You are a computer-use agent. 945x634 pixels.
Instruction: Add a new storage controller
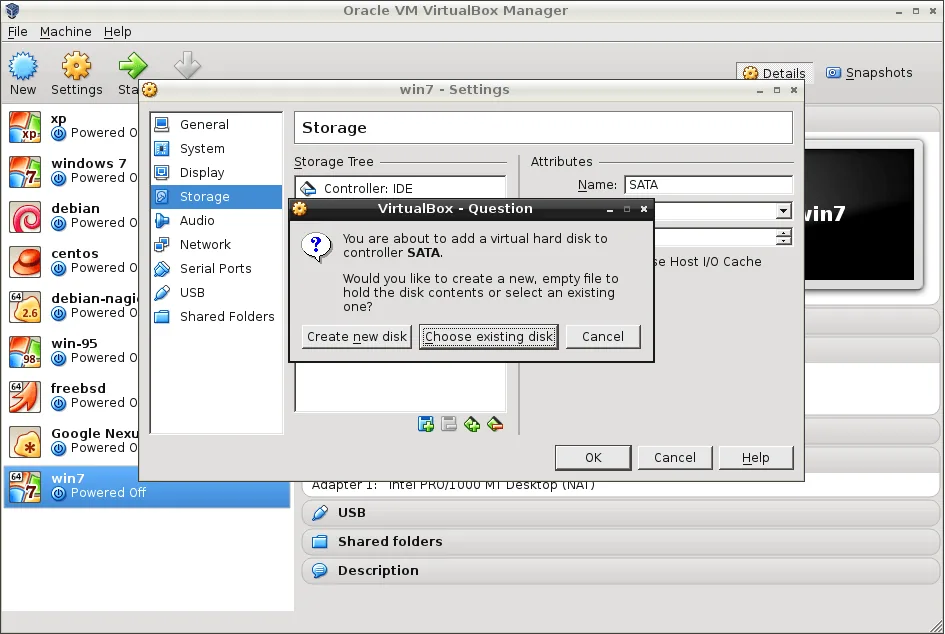coord(425,424)
